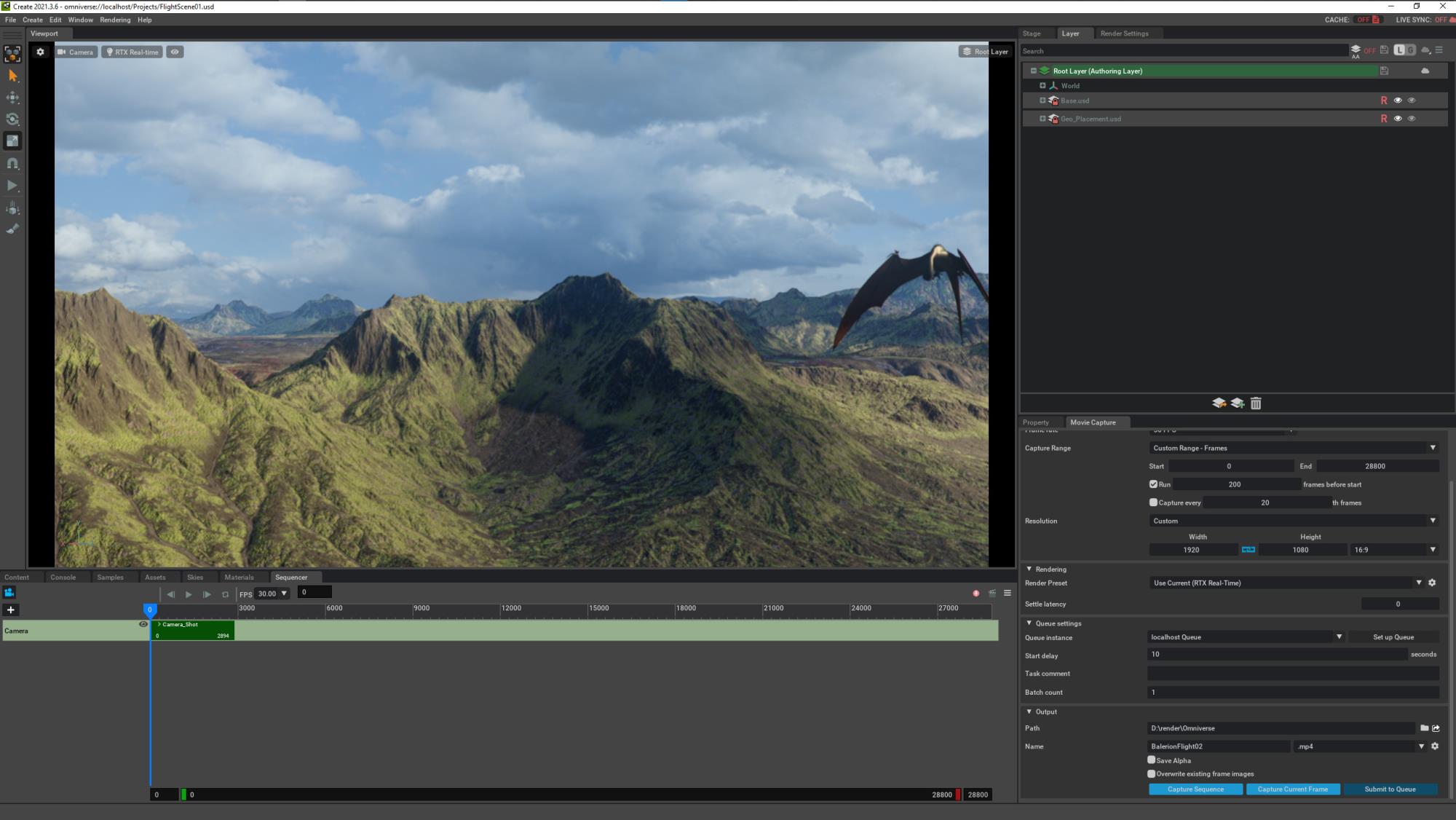
Task: Click the Play simulation tool in the left toolbar
Action: pyautogui.click(x=12, y=186)
